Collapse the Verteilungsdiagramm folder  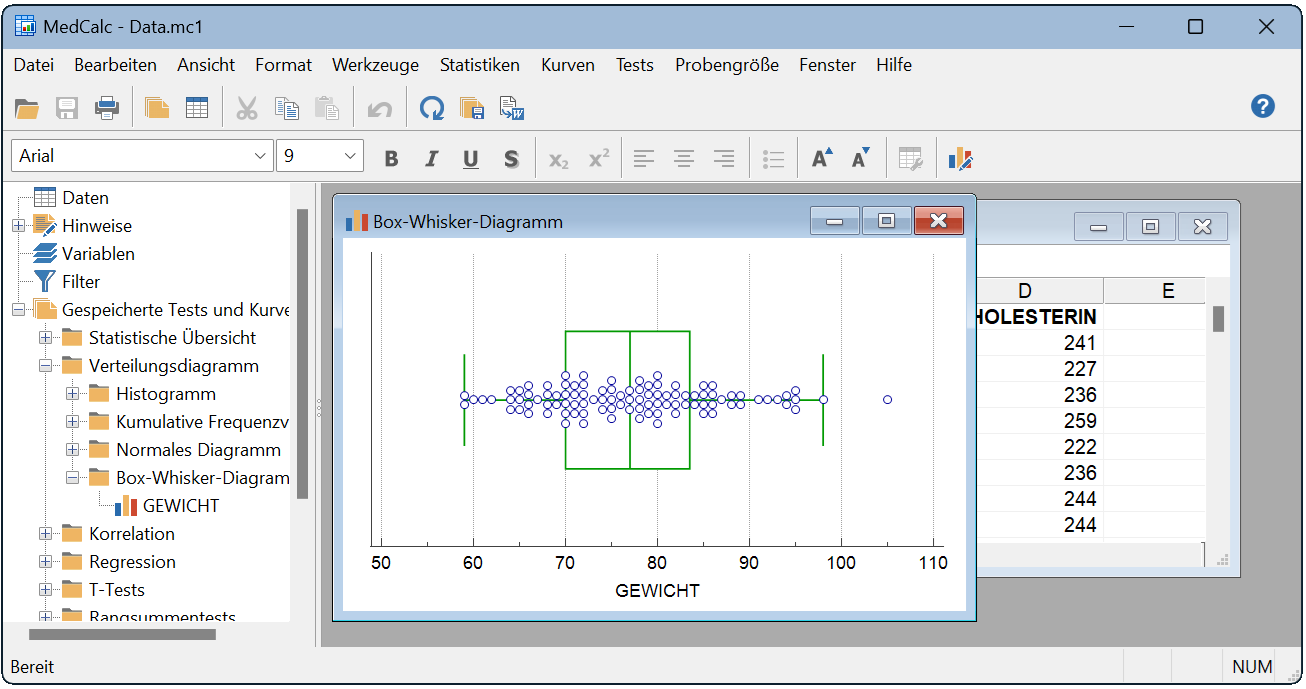(45, 366)
